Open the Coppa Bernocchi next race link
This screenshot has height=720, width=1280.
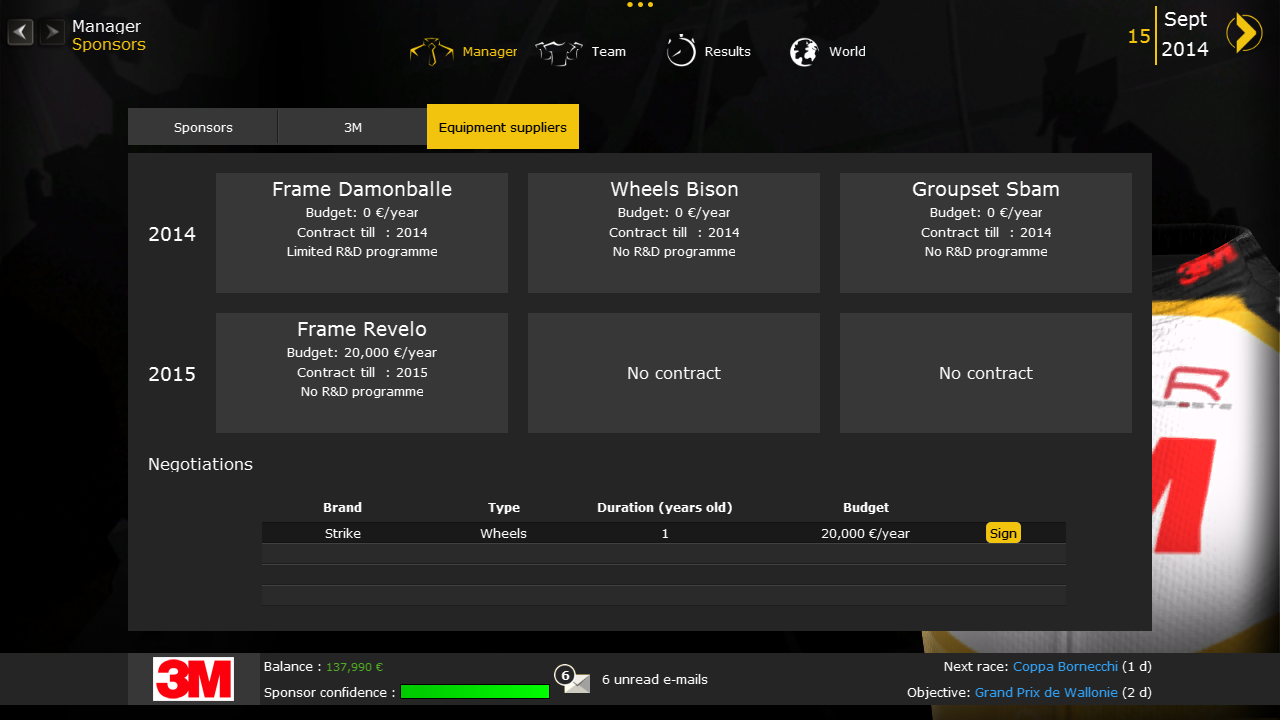1064,666
